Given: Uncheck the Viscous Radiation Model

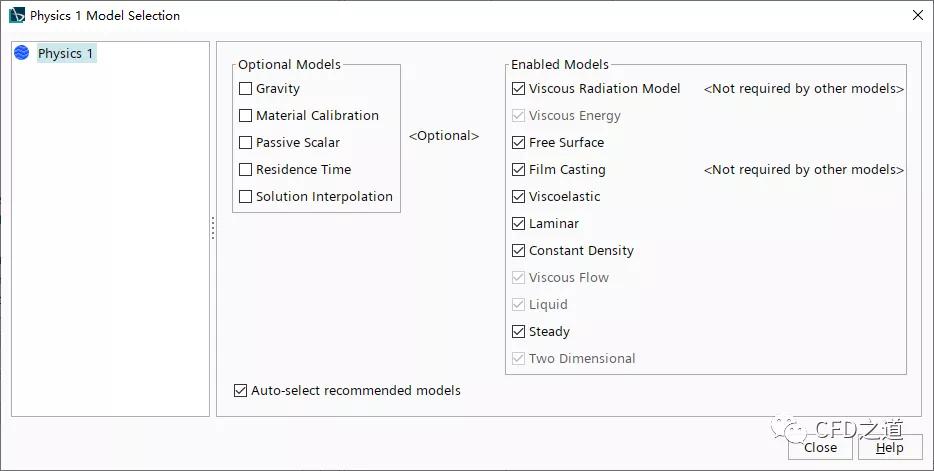Looking at the screenshot, I should coord(519,89).
